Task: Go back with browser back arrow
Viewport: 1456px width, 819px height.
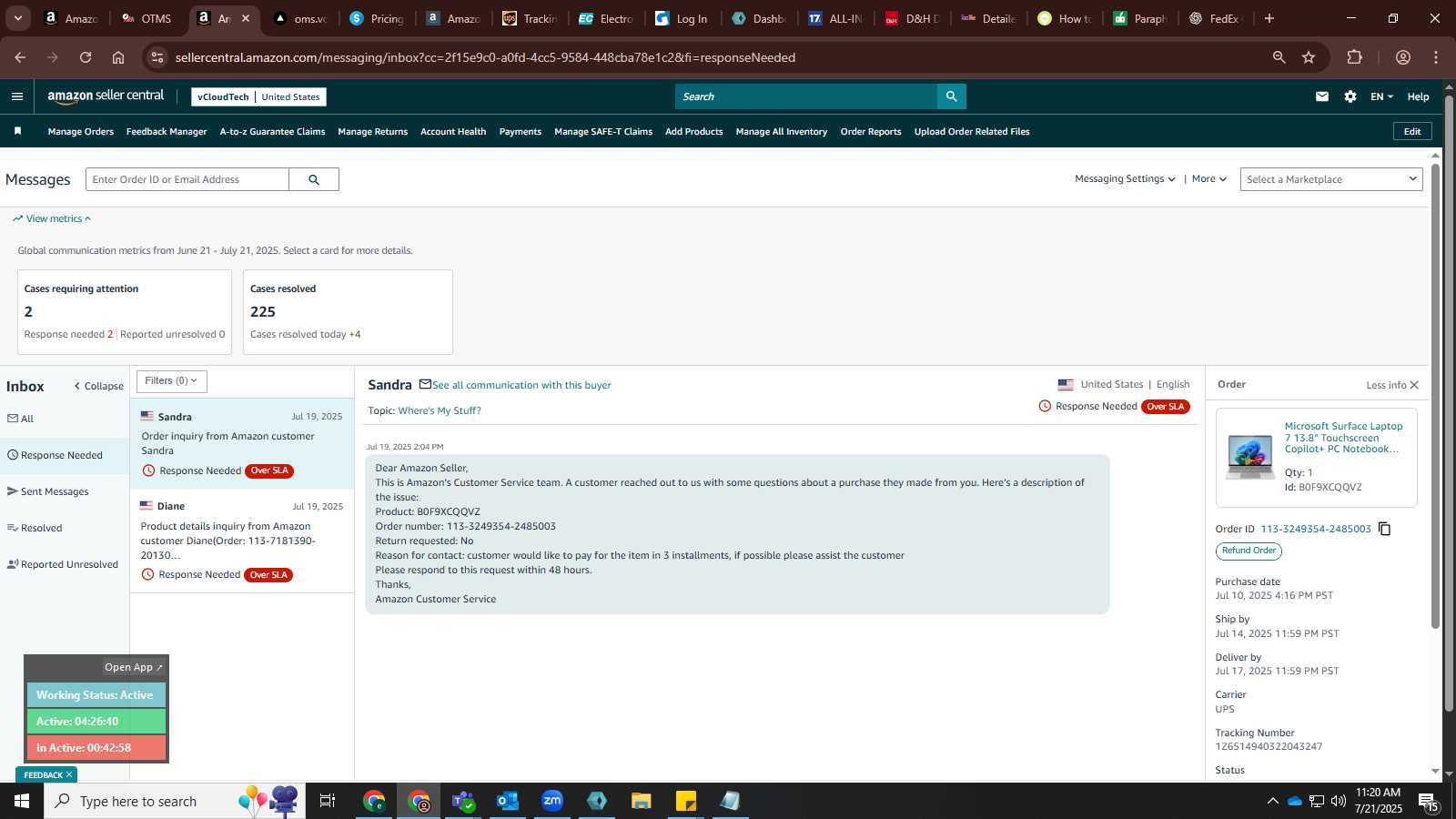Action: (x=20, y=57)
